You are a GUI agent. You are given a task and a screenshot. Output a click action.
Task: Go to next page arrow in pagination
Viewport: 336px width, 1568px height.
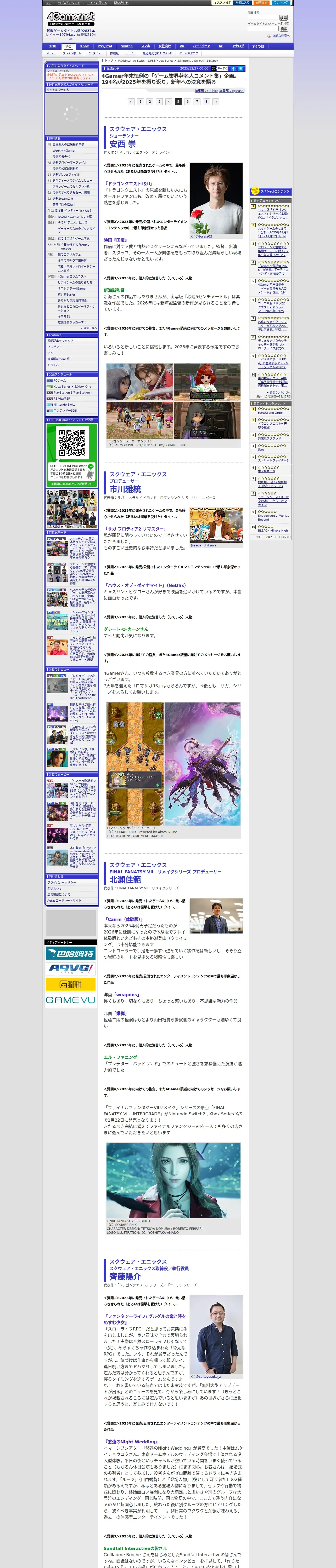point(215,102)
